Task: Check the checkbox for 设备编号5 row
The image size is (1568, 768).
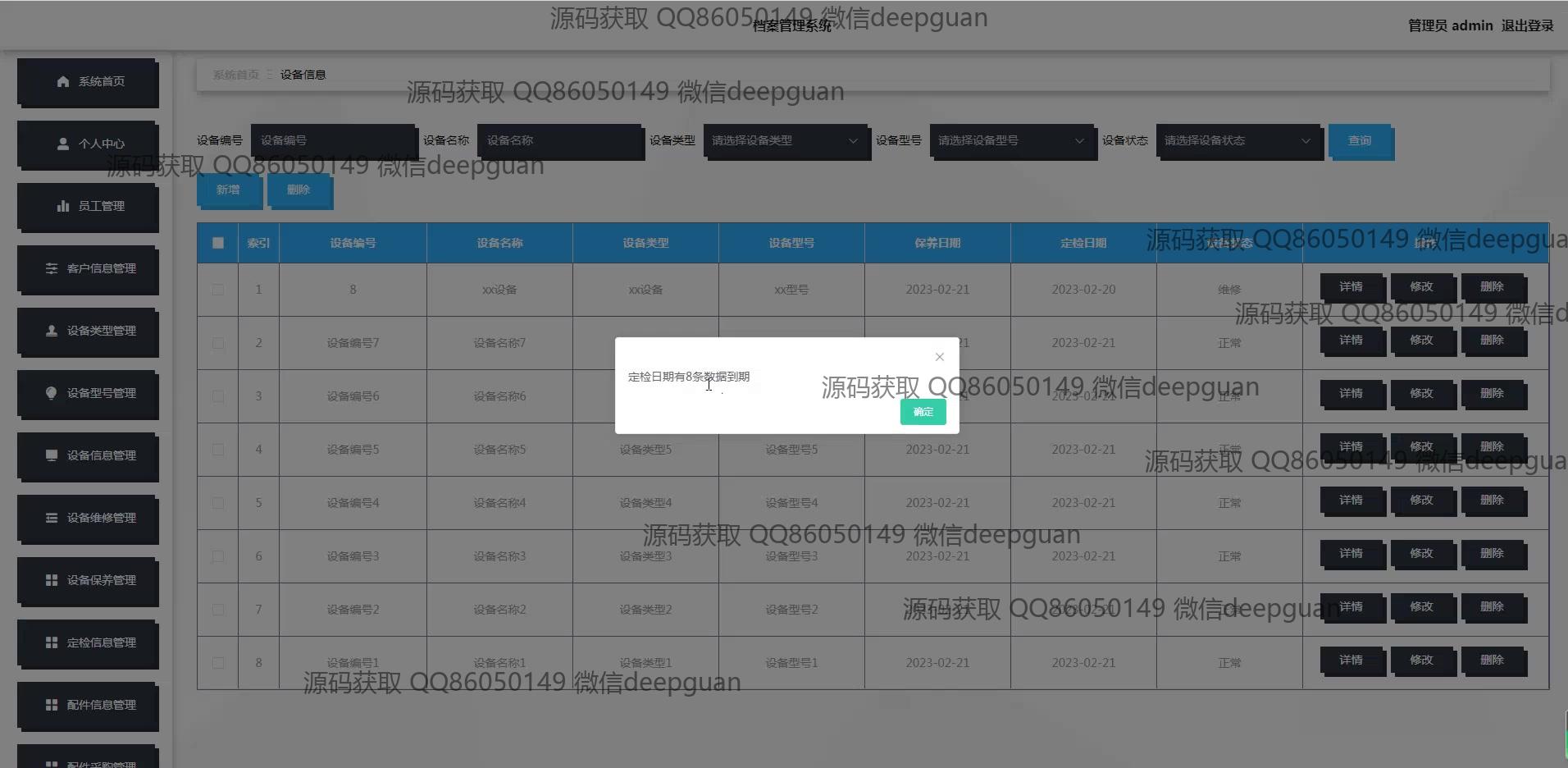Action: pos(218,450)
